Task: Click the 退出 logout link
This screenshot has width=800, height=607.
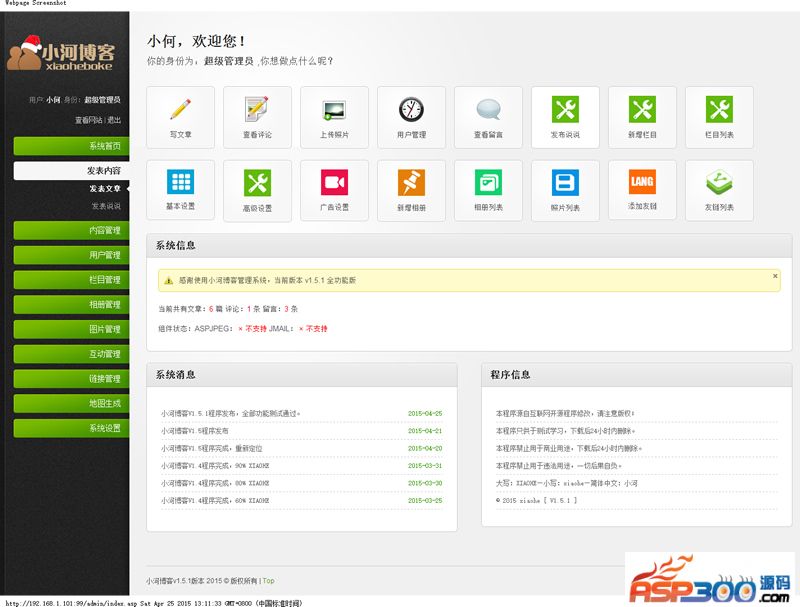Action: click(114, 120)
